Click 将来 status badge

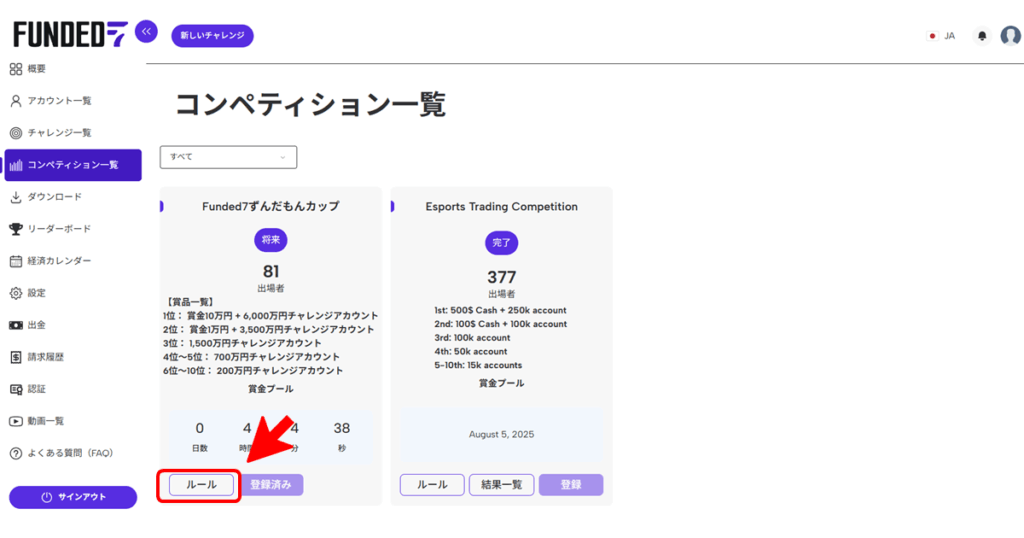click(271, 240)
